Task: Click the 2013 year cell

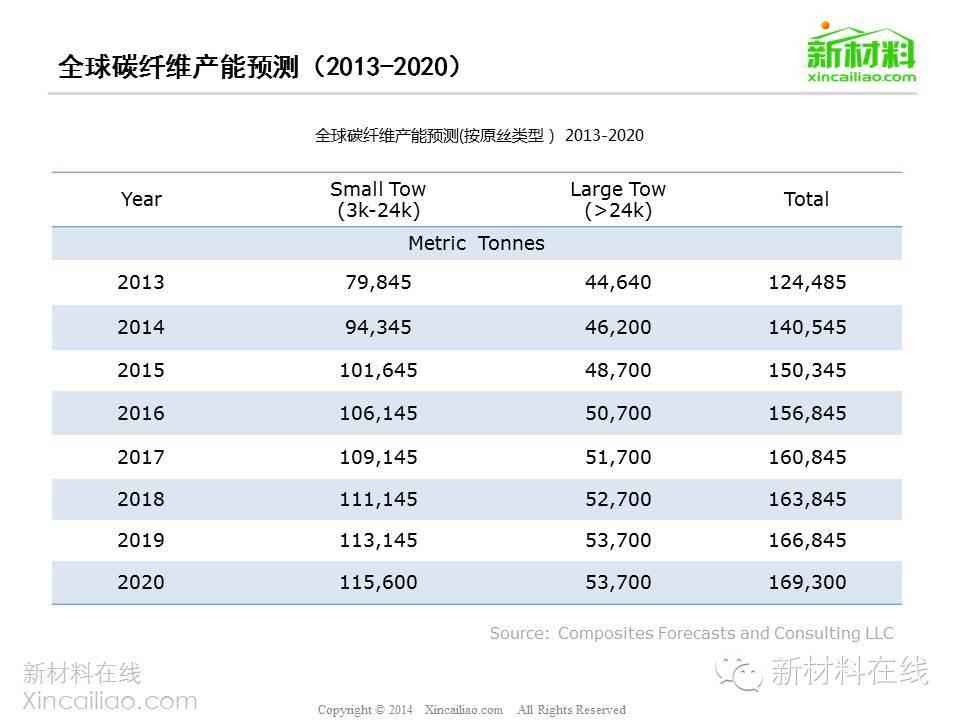Action: [141, 283]
